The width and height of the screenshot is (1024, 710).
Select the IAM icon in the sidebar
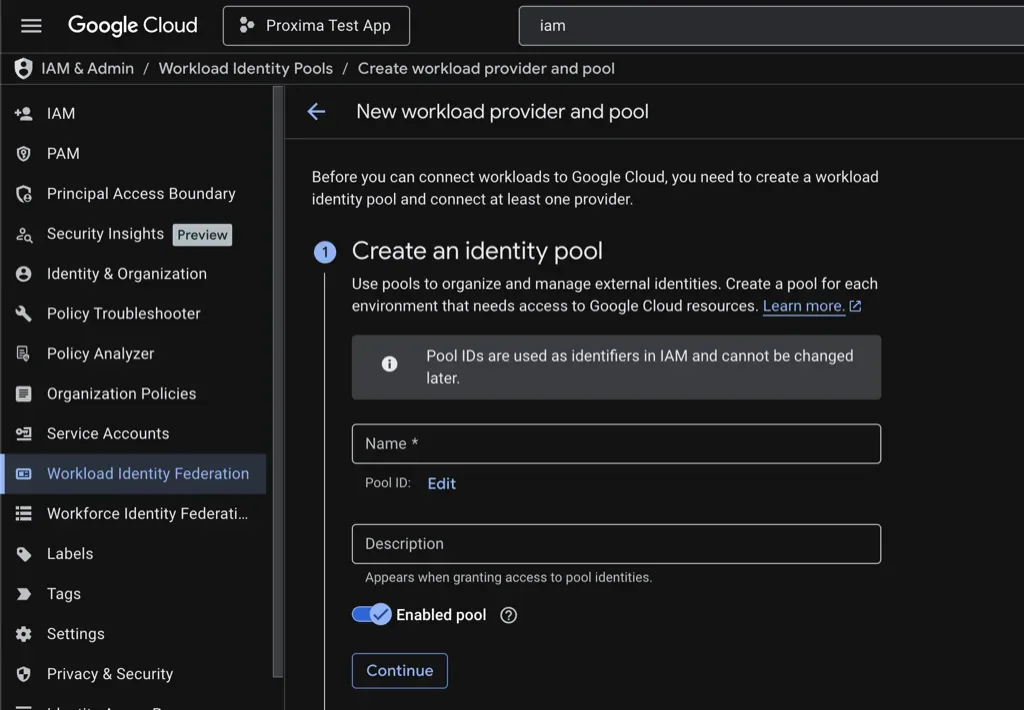click(x=21, y=113)
